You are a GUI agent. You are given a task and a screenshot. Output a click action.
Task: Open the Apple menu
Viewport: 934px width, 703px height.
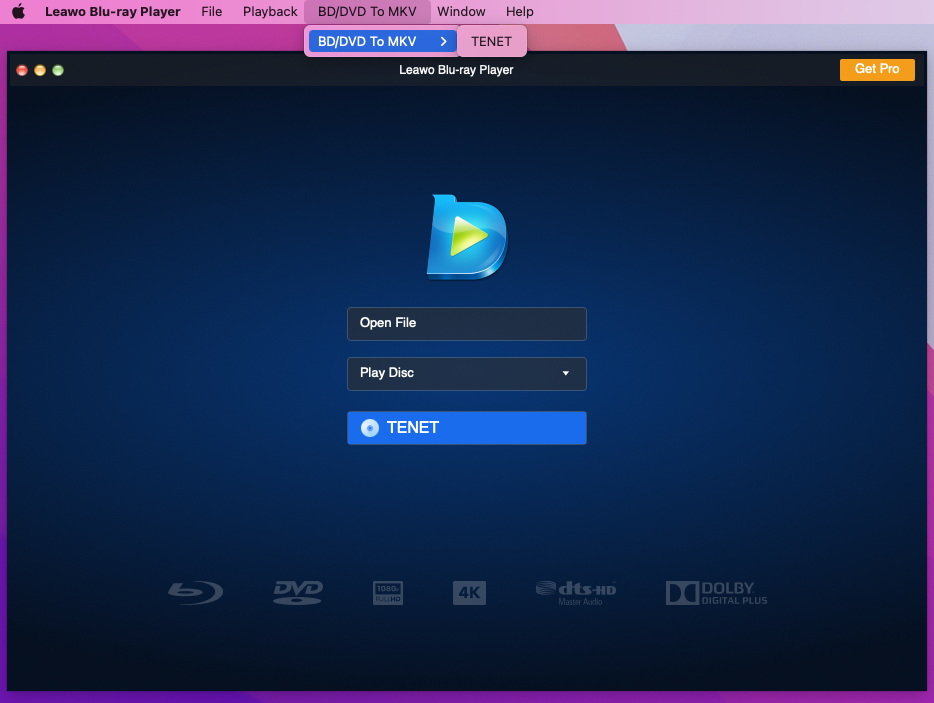pyautogui.click(x=18, y=11)
